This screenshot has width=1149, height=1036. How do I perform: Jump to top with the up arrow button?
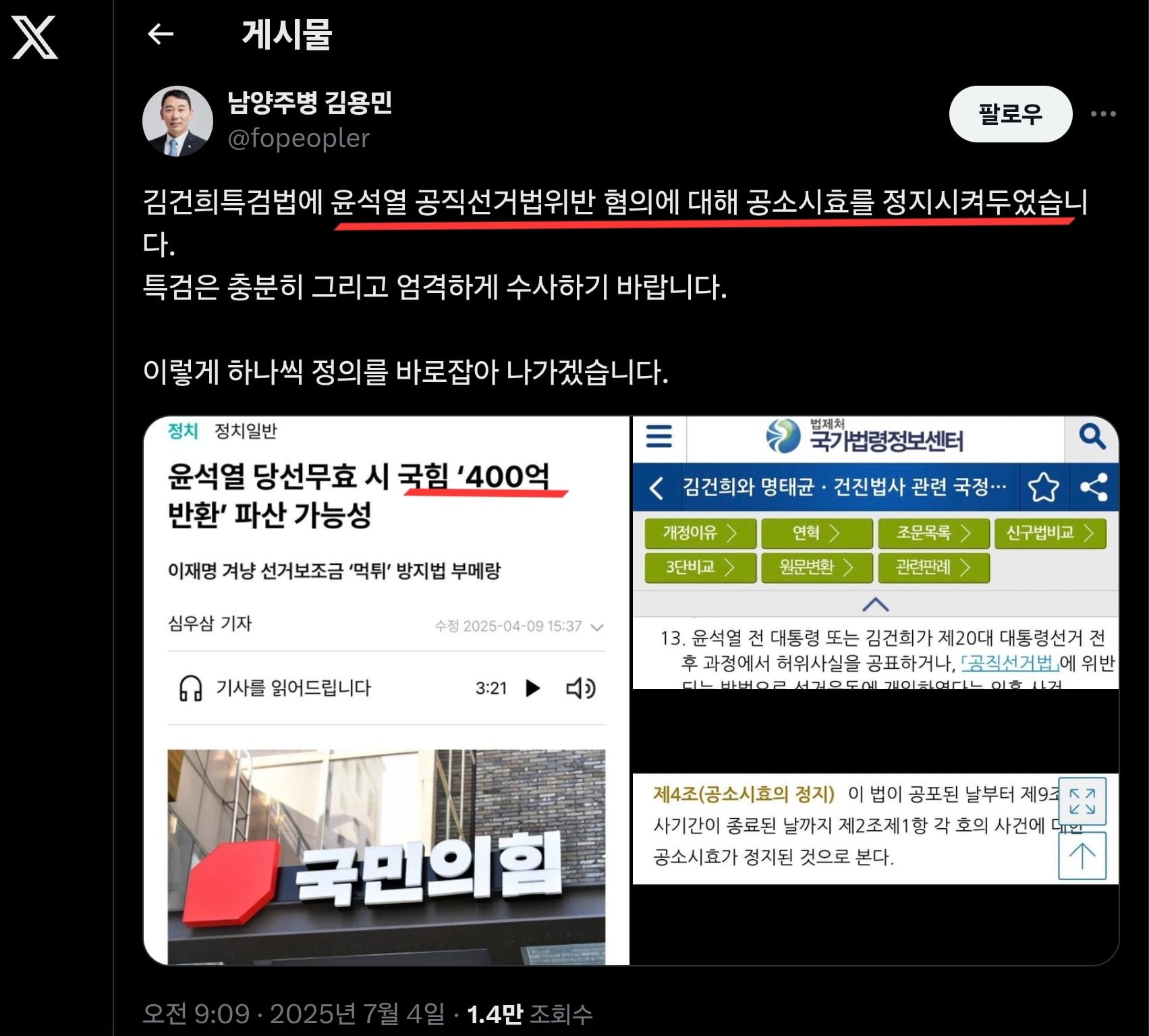point(1082,856)
